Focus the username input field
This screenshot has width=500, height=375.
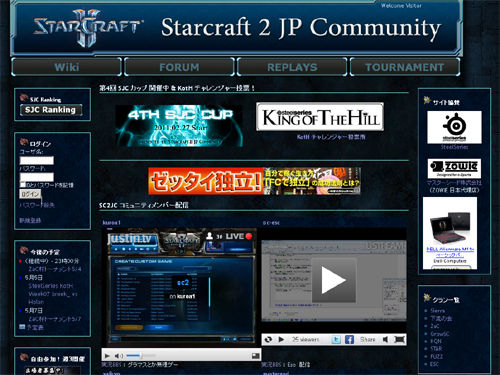[x=37, y=161]
